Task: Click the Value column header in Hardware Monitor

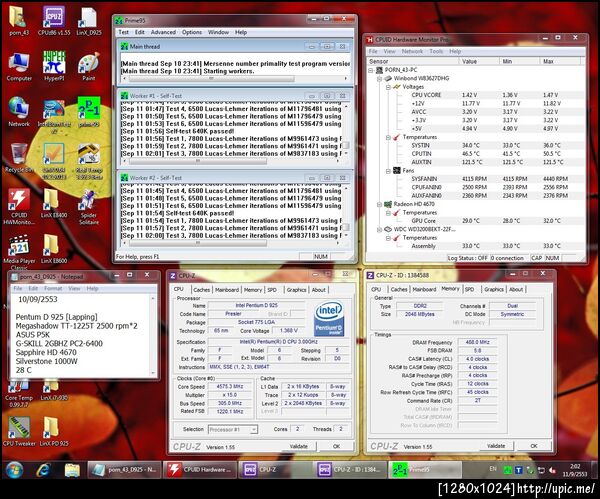Action: tap(479, 62)
